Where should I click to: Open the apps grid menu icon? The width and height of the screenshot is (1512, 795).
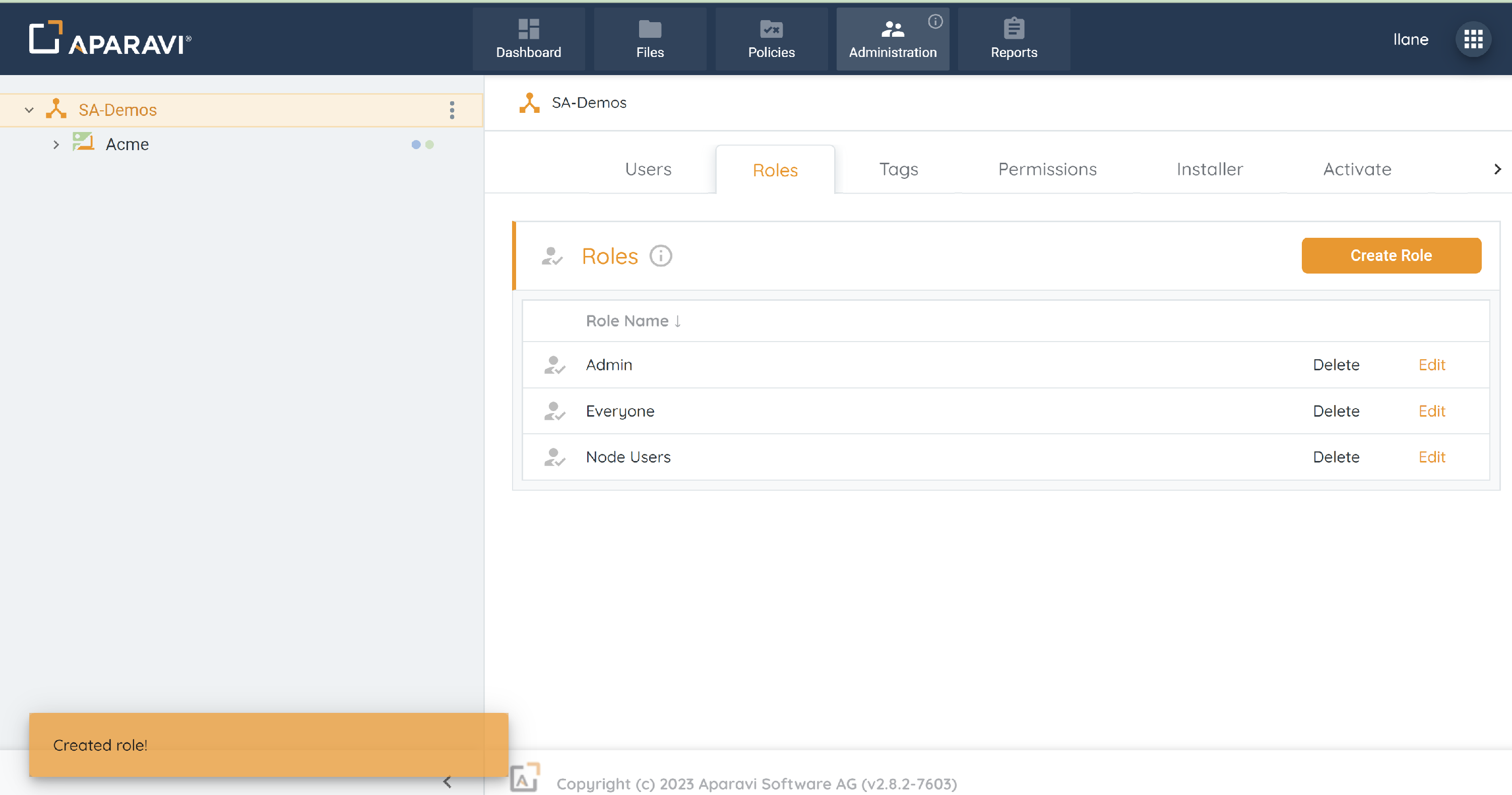[1473, 39]
